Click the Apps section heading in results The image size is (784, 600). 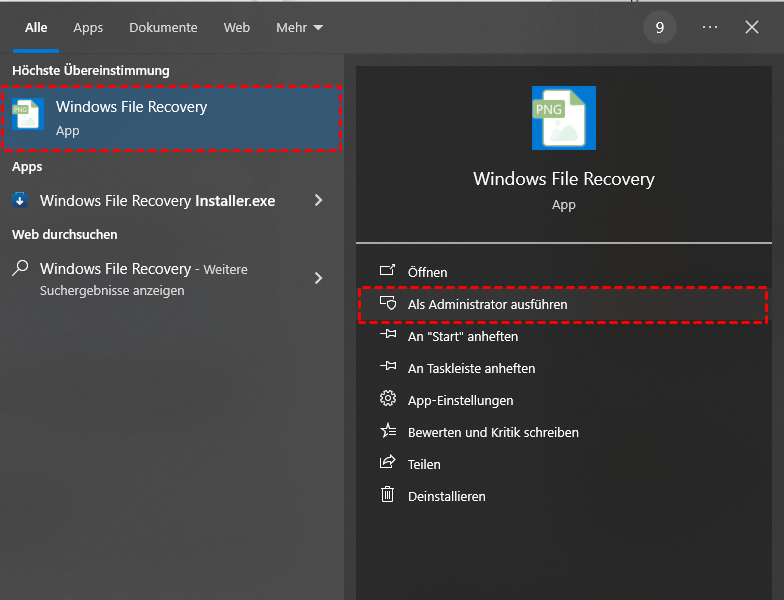[x=27, y=167]
